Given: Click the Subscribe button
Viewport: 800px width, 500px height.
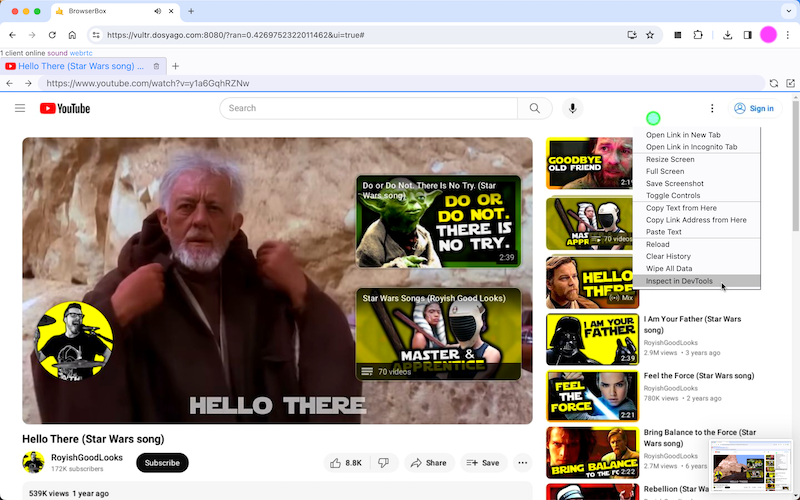Looking at the screenshot, I should (162, 463).
